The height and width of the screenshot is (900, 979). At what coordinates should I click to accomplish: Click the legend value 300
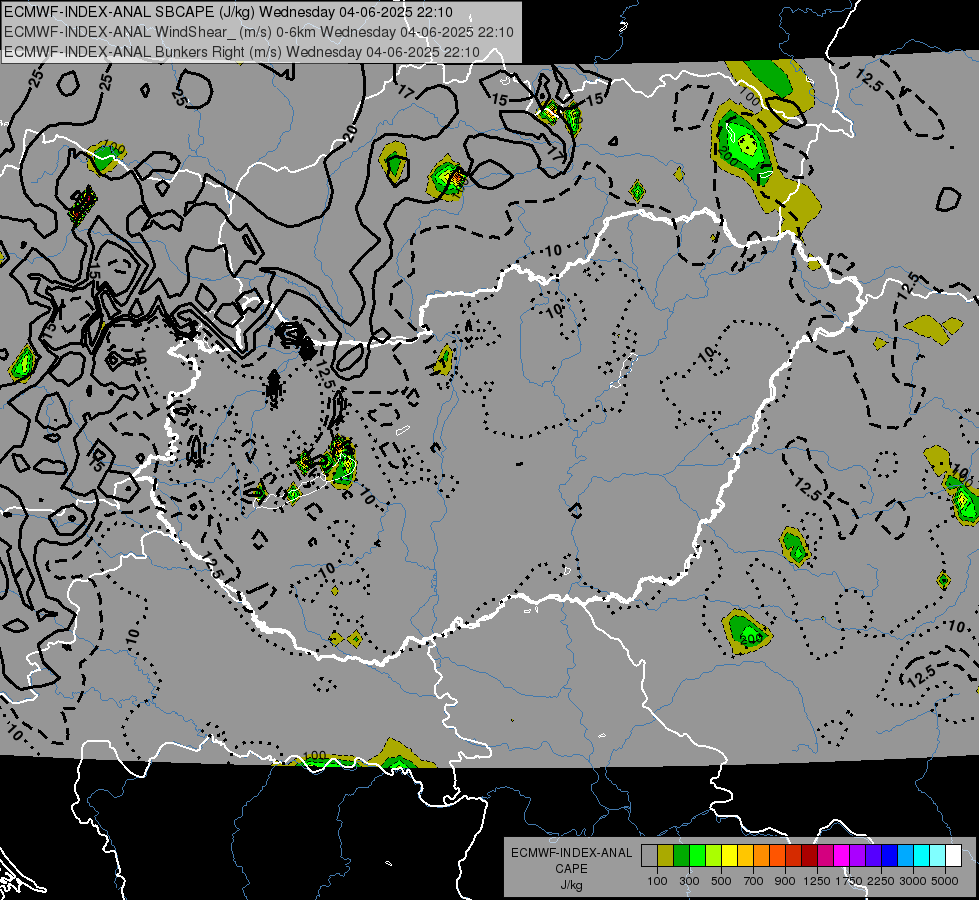689,881
